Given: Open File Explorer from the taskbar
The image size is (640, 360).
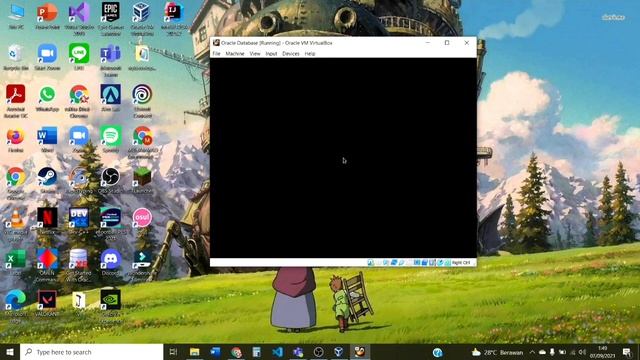Looking at the screenshot, I should (194, 352).
